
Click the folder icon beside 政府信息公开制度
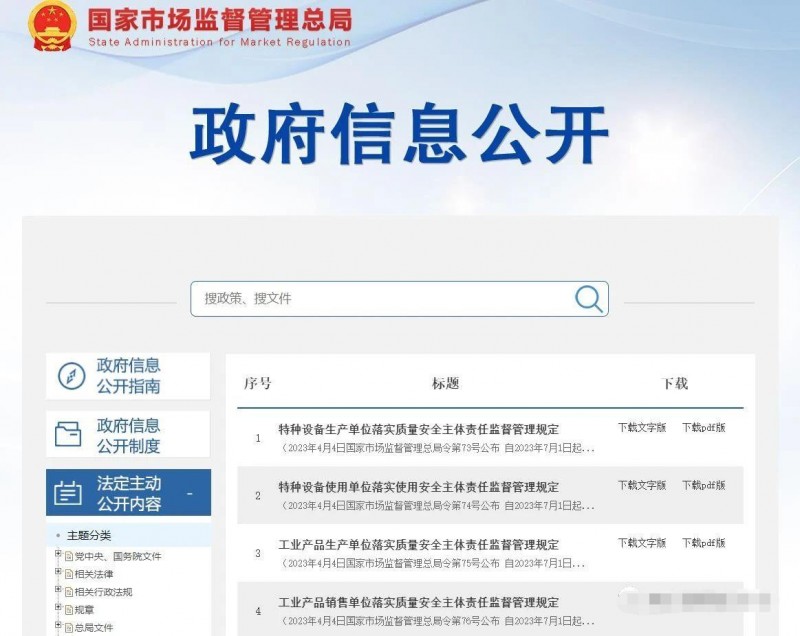click(x=69, y=434)
